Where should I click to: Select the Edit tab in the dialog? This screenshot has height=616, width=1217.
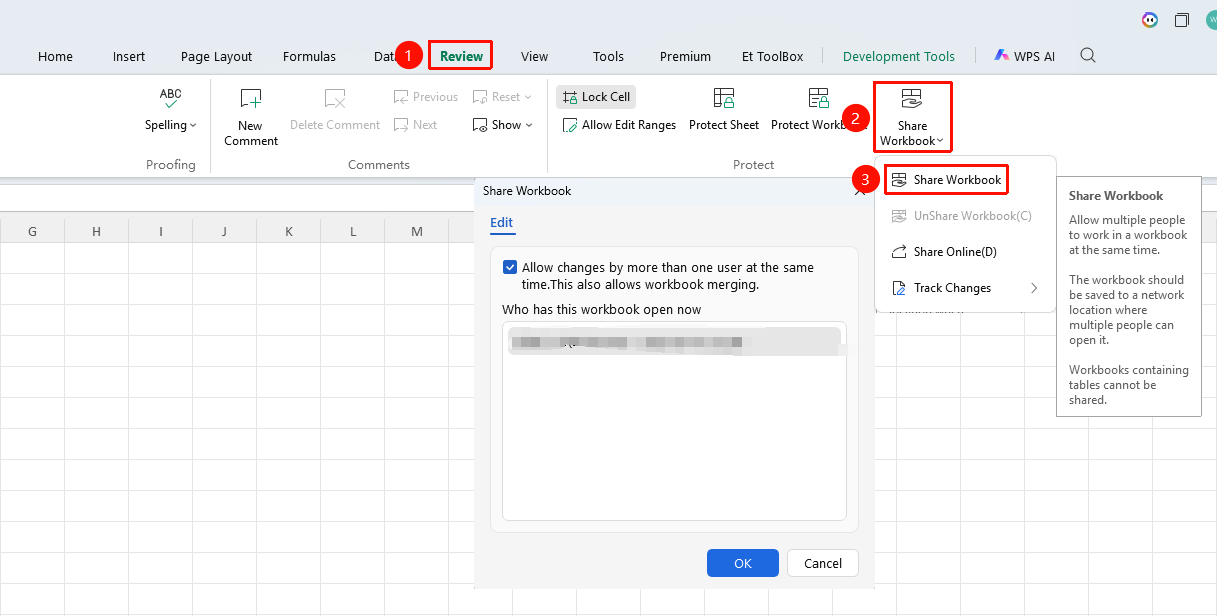pos(501,223)
